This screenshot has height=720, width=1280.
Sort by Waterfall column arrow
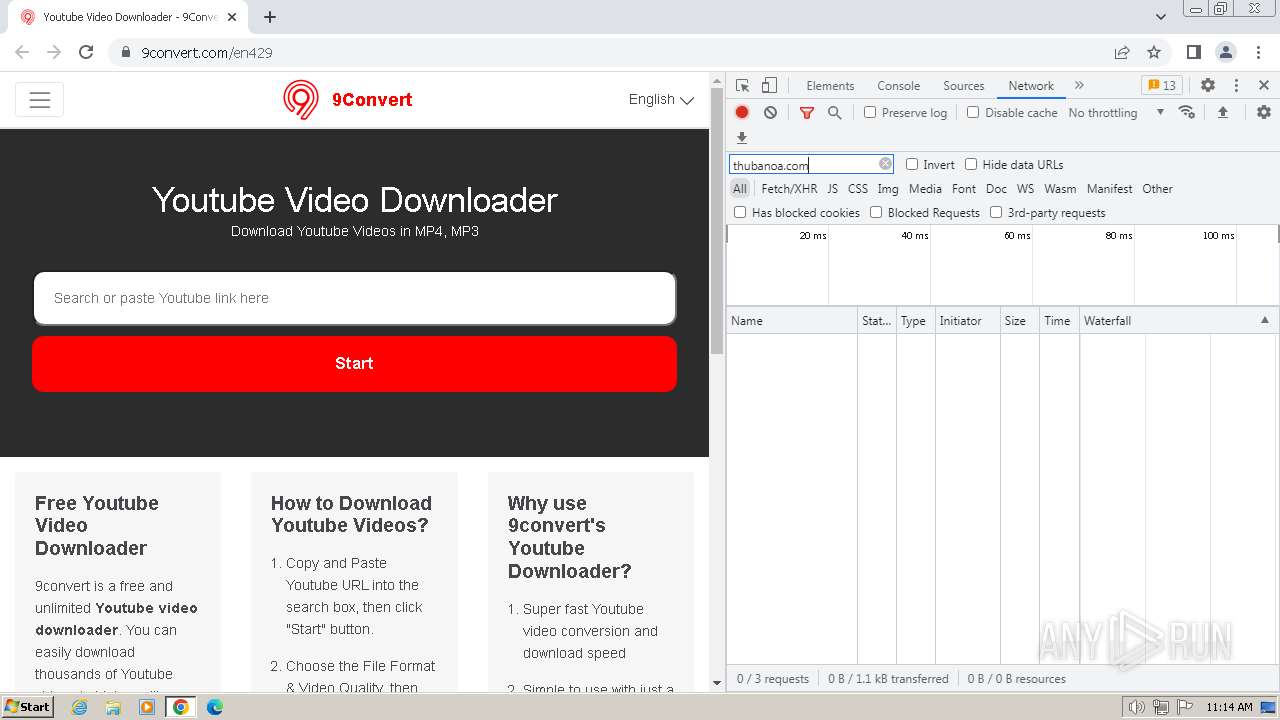pyautogui.click(x=1264, y=320)
